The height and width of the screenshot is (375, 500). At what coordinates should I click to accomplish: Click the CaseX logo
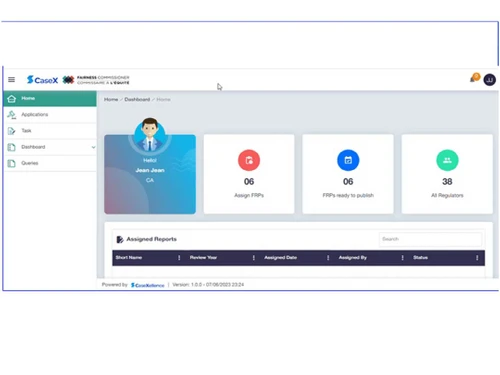pyautogui.click(x=42, y=80)
